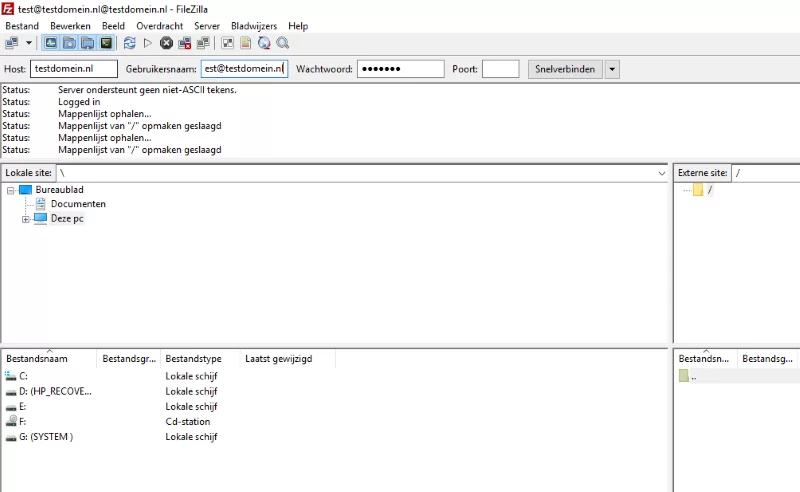The width and height of the screenshot is (800, 492).
Task: Toggle the transfer queue display
Action: [106, 43]
